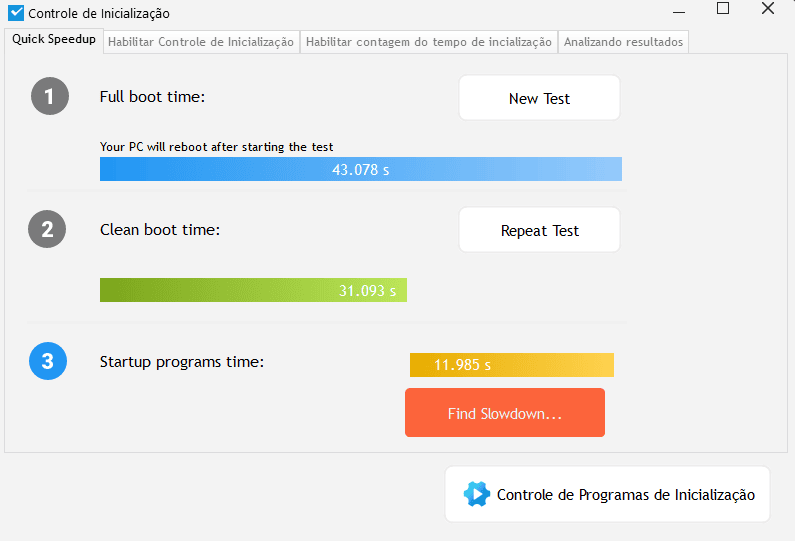Screen dimensions: 795x541
Task: Click the blue checkmark app icon in title bar
Action: pyautogui.click(x=16, y=13)
